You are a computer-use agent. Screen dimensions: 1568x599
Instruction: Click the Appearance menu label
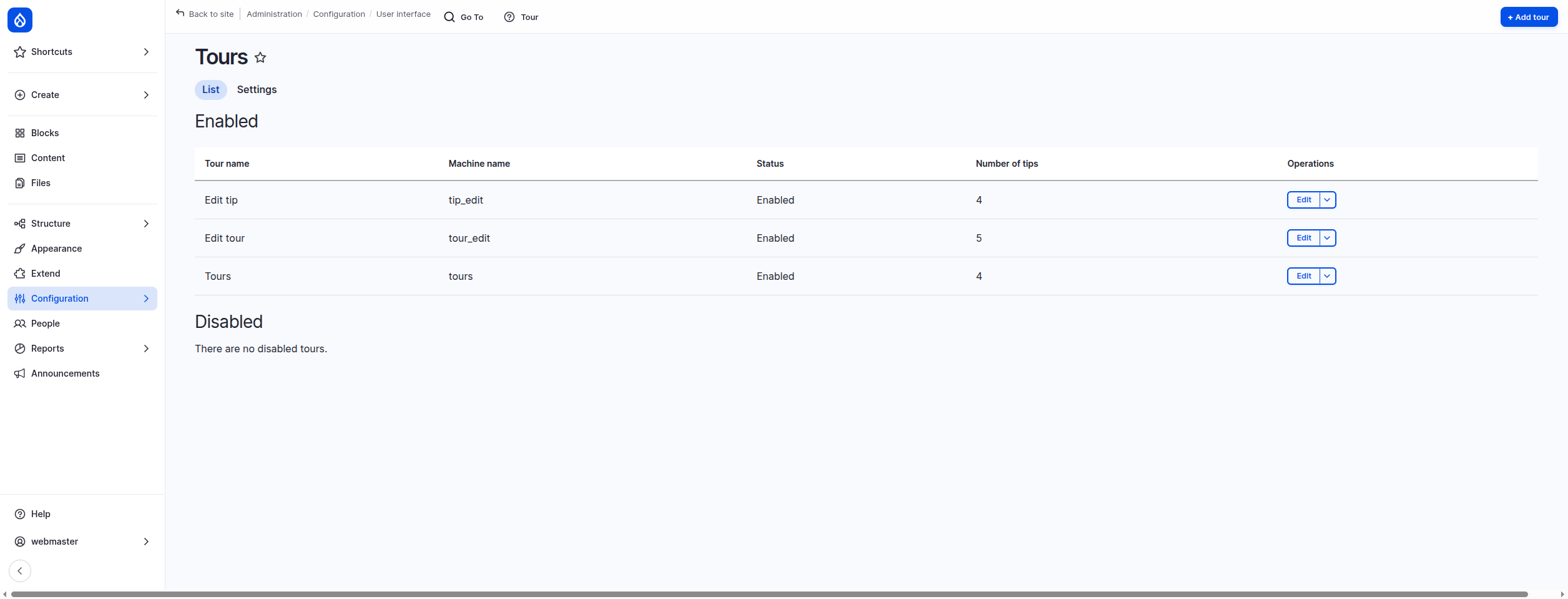coord(57,249)
